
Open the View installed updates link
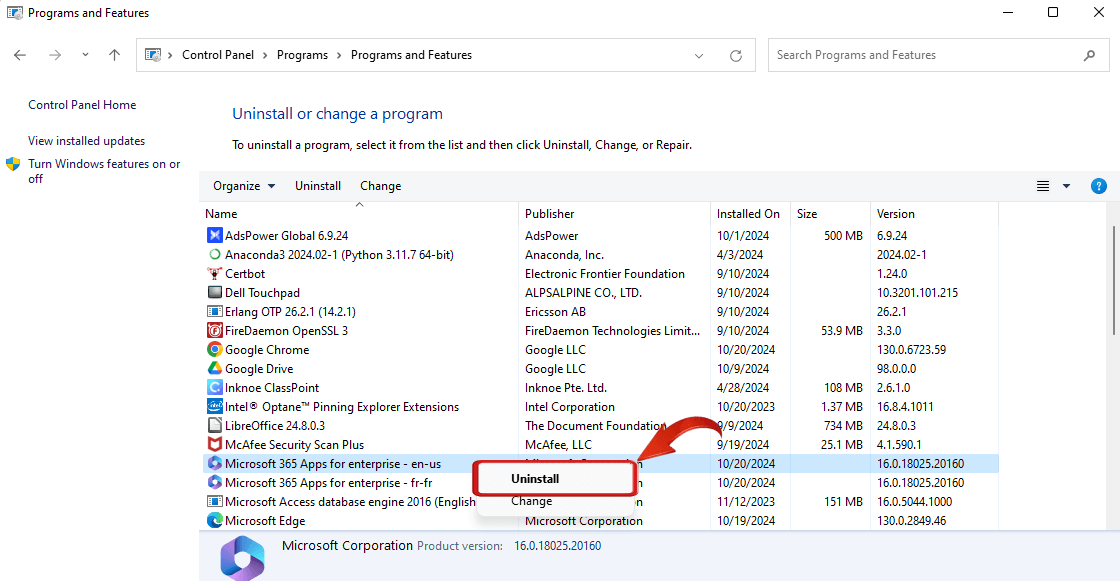click(86, 141)
